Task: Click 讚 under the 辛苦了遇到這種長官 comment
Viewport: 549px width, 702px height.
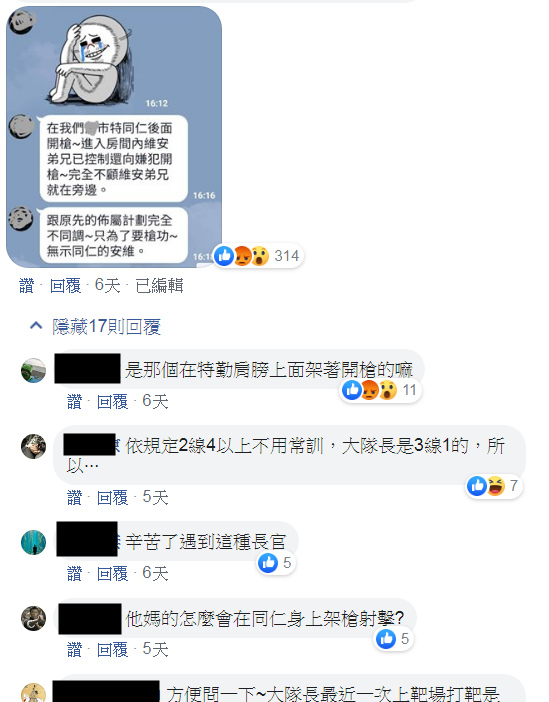Action: (x=74, y=574)
